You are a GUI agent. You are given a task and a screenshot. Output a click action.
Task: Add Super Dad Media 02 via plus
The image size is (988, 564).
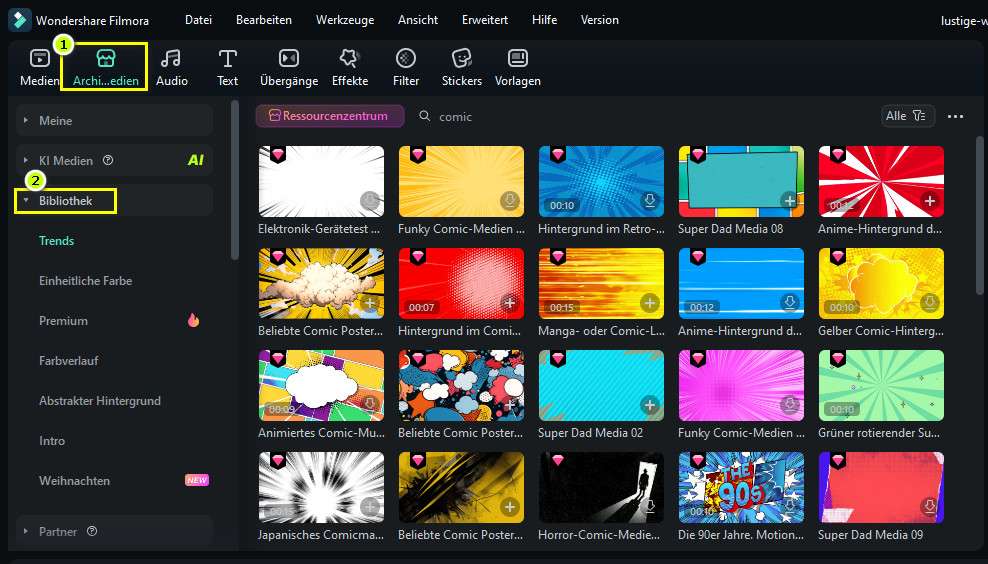click(650, 405)
